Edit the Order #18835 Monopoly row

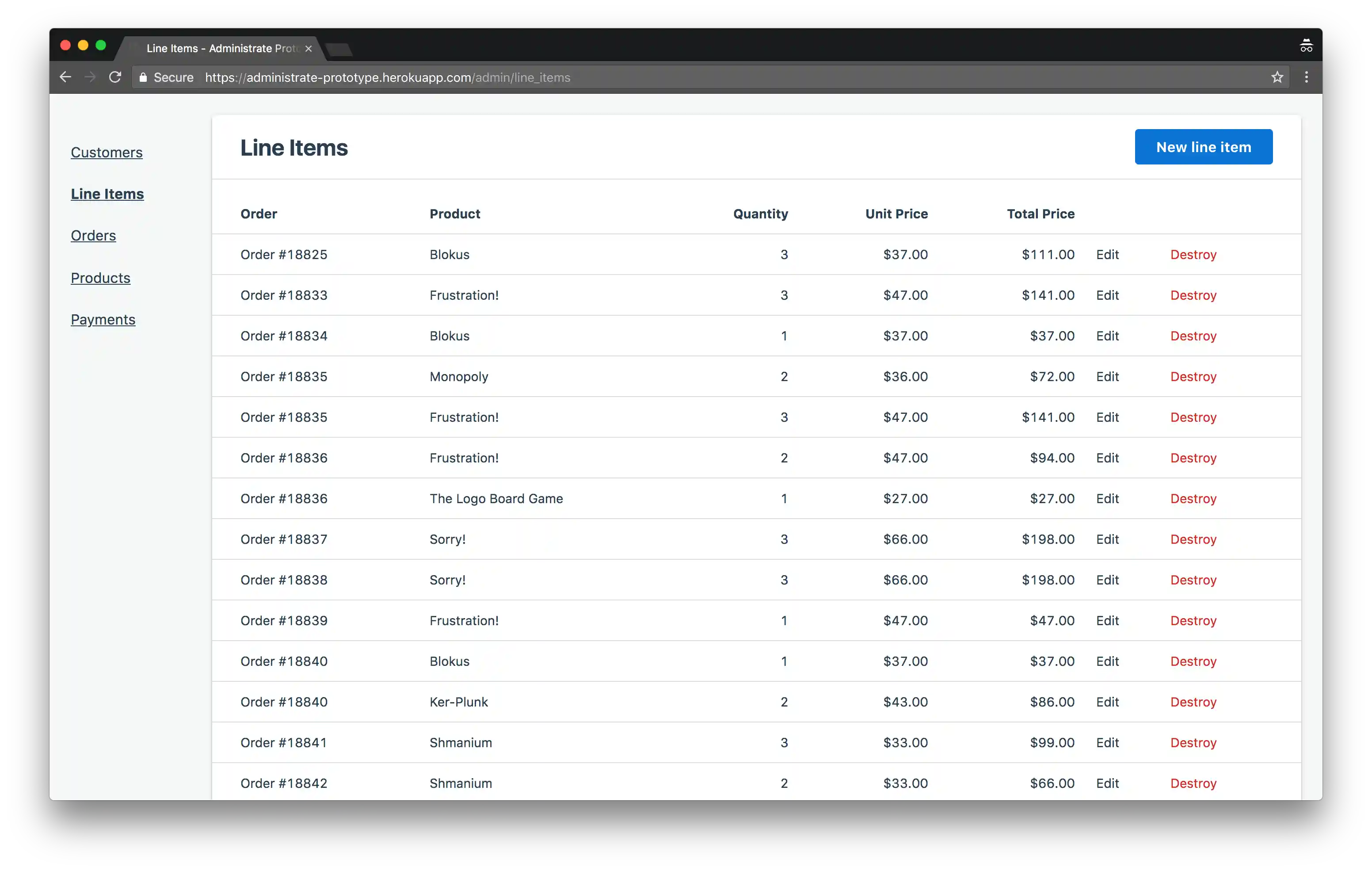(x=1107, y=376)
